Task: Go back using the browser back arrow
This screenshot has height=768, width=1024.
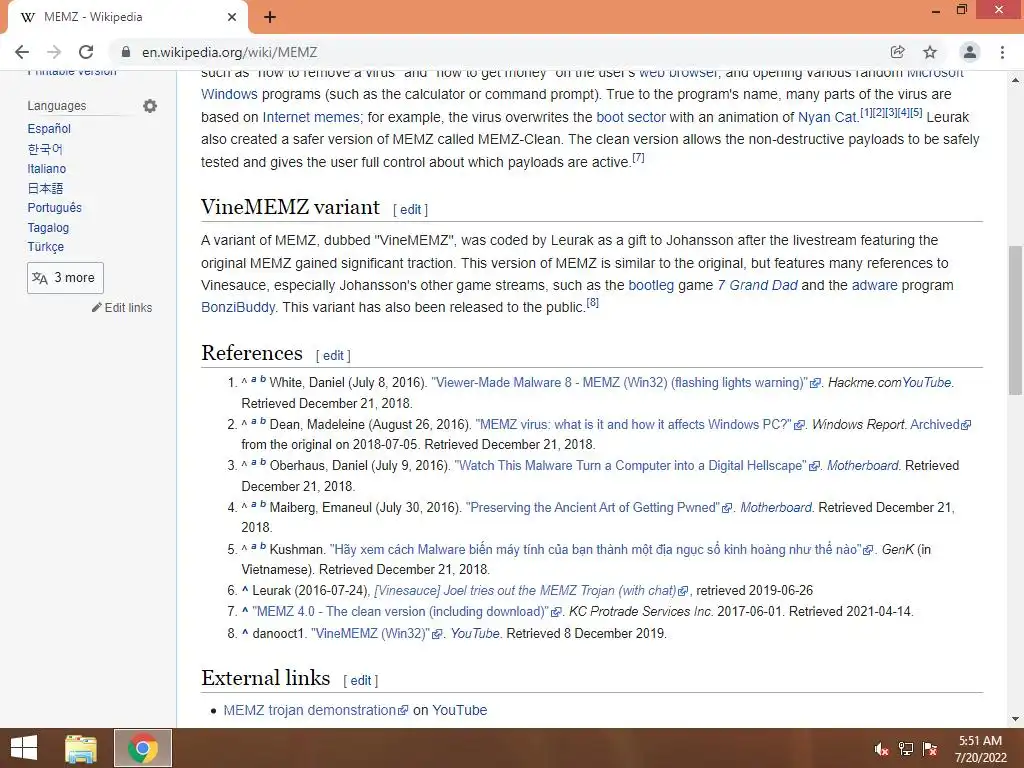Action: point(22,52)
